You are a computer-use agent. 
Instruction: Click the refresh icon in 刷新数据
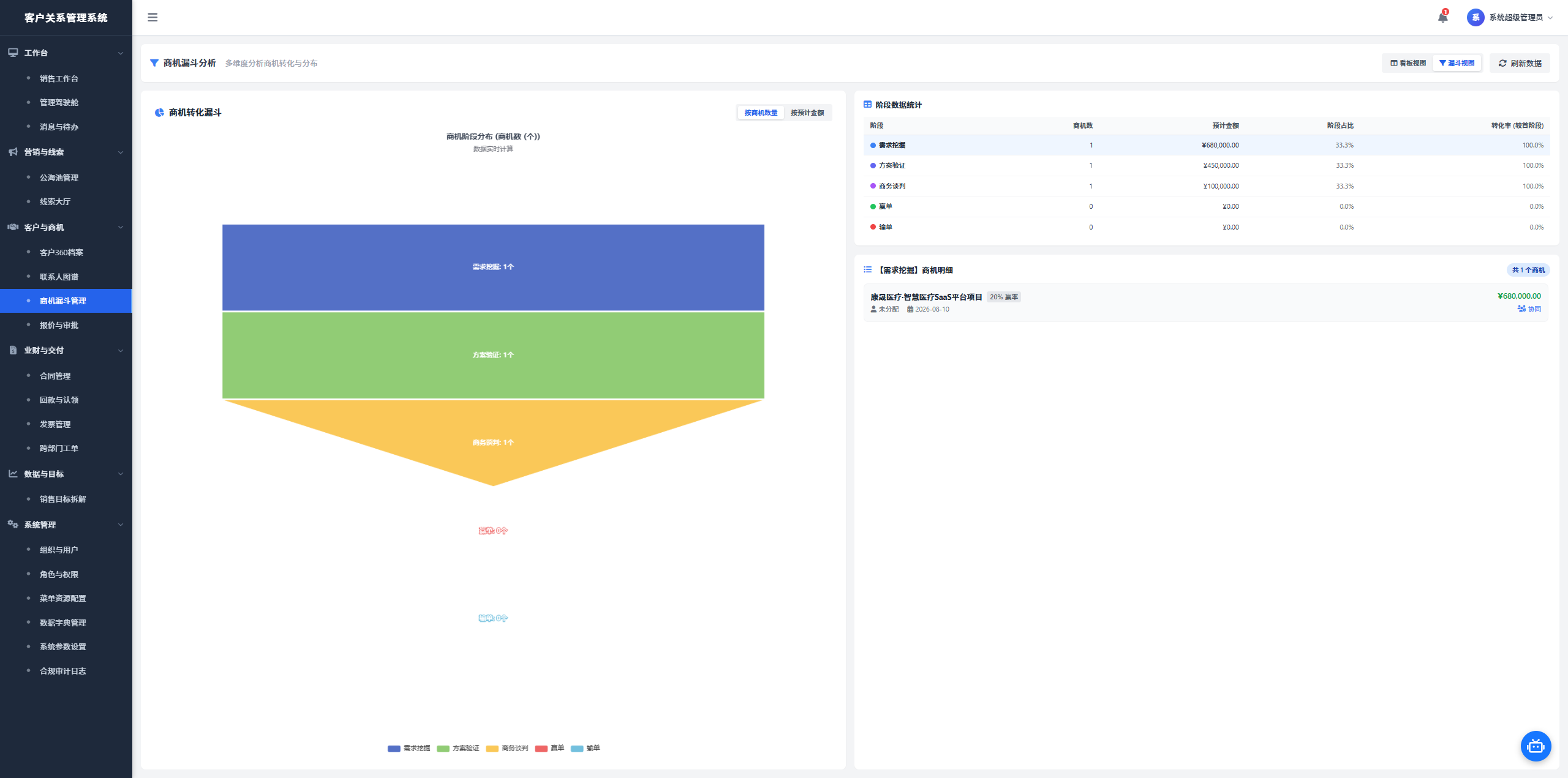(x=1502, y=63)
